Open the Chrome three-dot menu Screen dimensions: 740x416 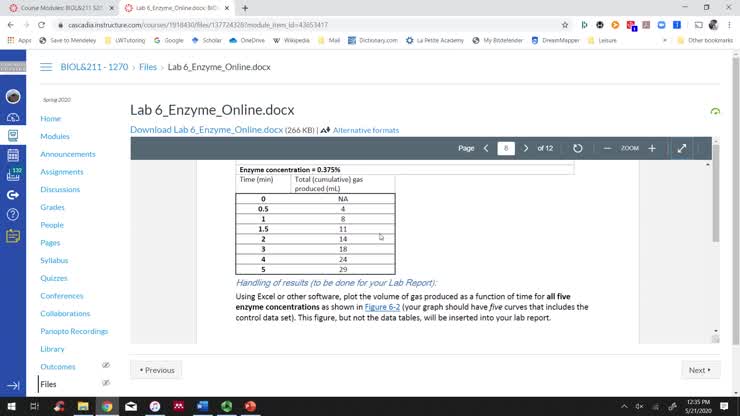click(x=730, y=24)
